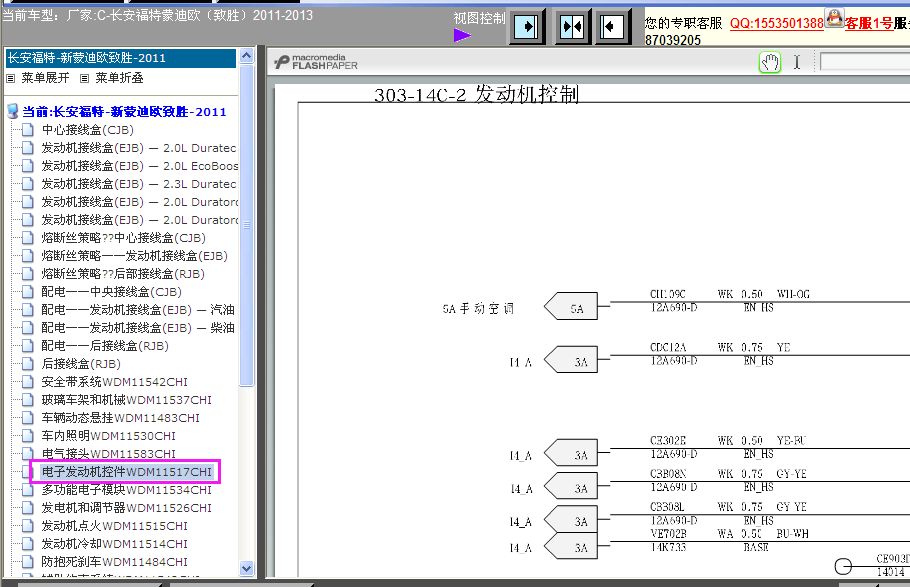Select the FlashPaper text selection cursor tool
The image size is (910, 587).
pyautogui.click(x=797, y=62)
